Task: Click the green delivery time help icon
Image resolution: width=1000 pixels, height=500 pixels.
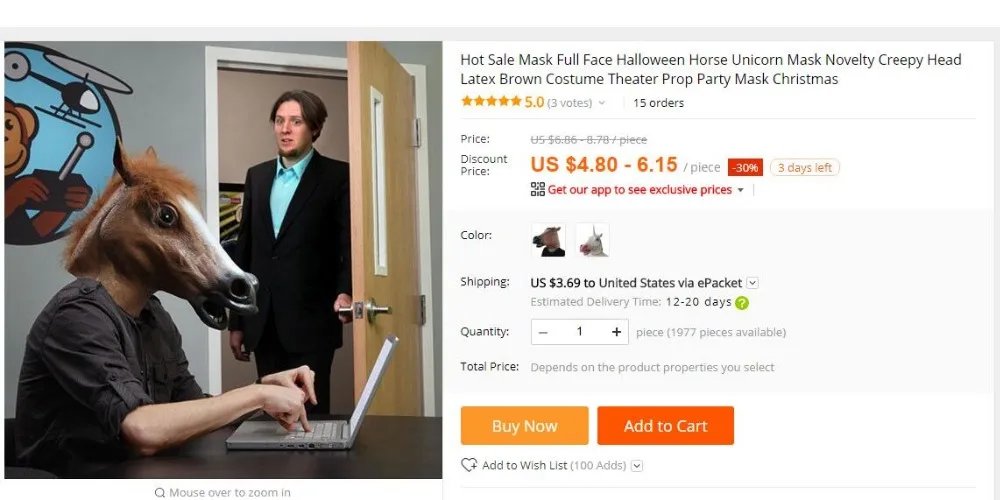Action: click(742, 303)
